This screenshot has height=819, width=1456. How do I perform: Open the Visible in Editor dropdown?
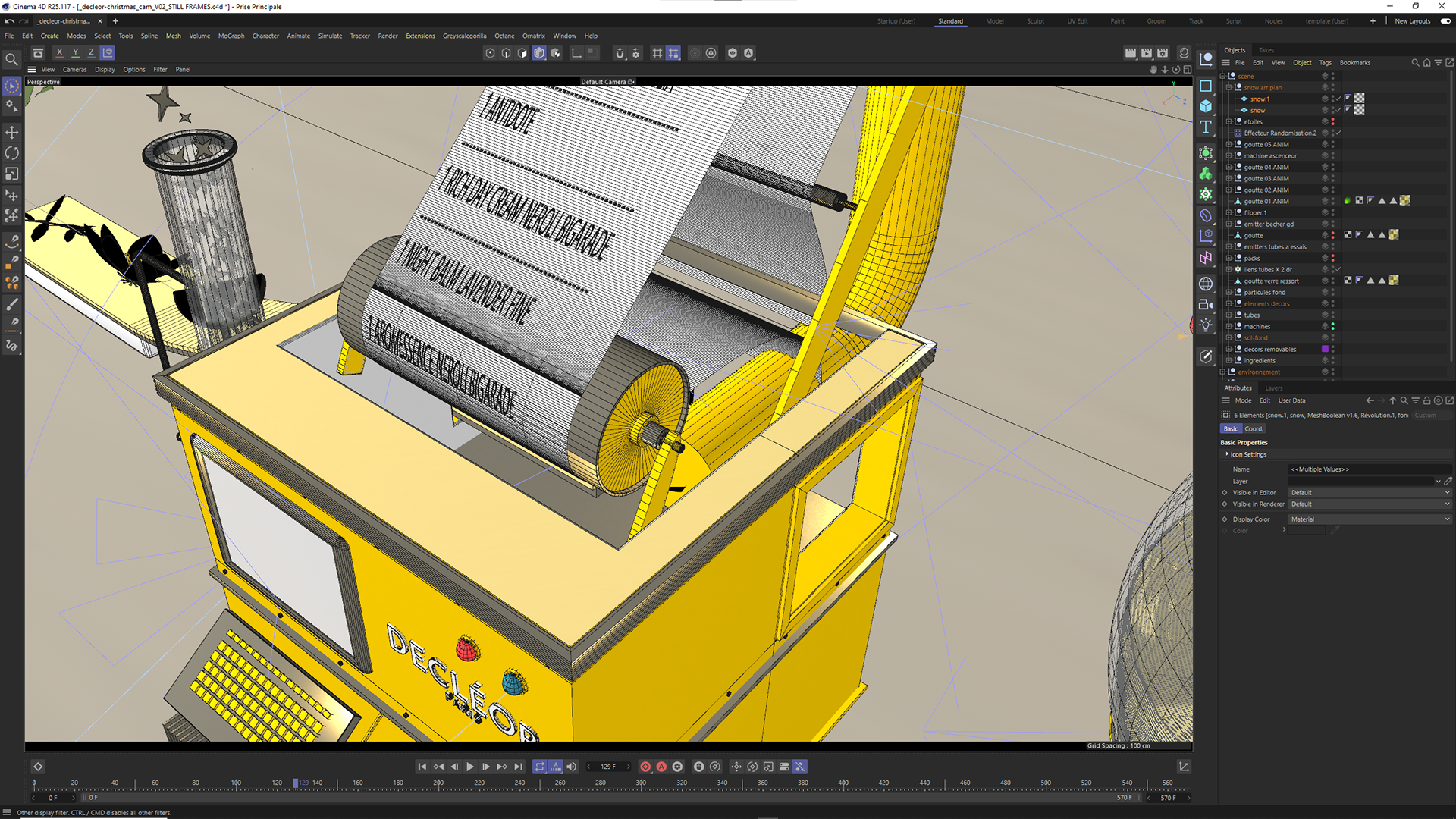pos(1370,492)
